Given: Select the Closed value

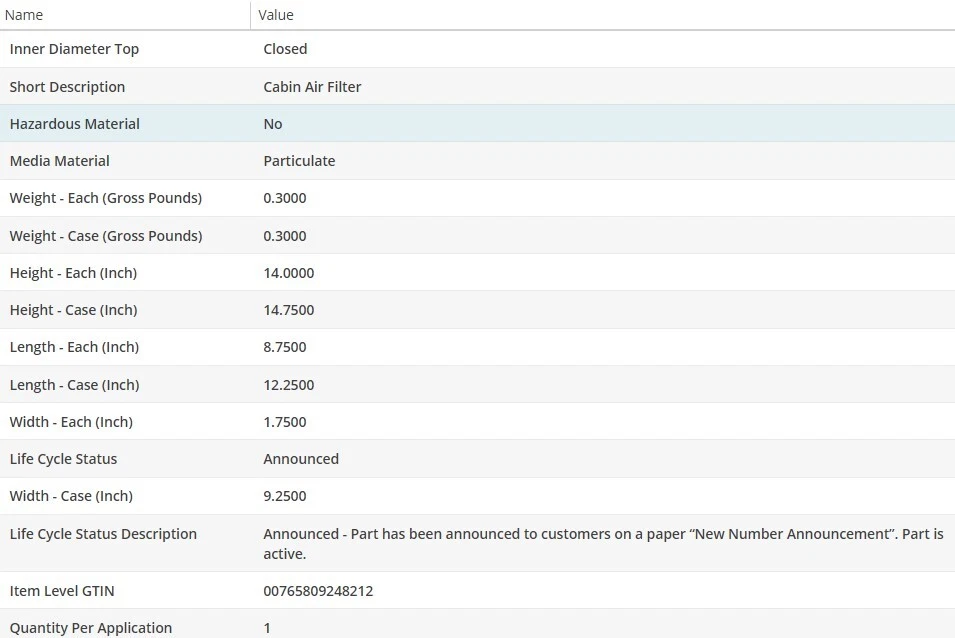Looking at the screenshot, I should coord(285,49).
